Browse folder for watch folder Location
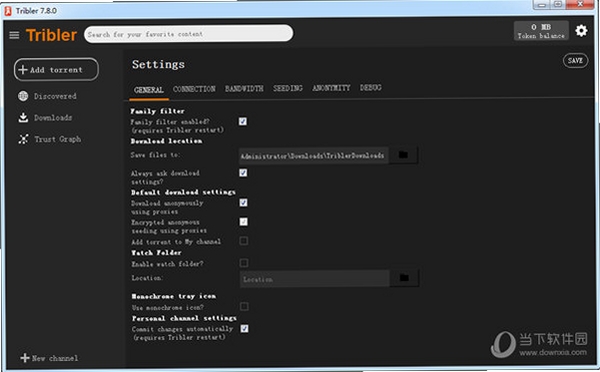 [404, 278]
